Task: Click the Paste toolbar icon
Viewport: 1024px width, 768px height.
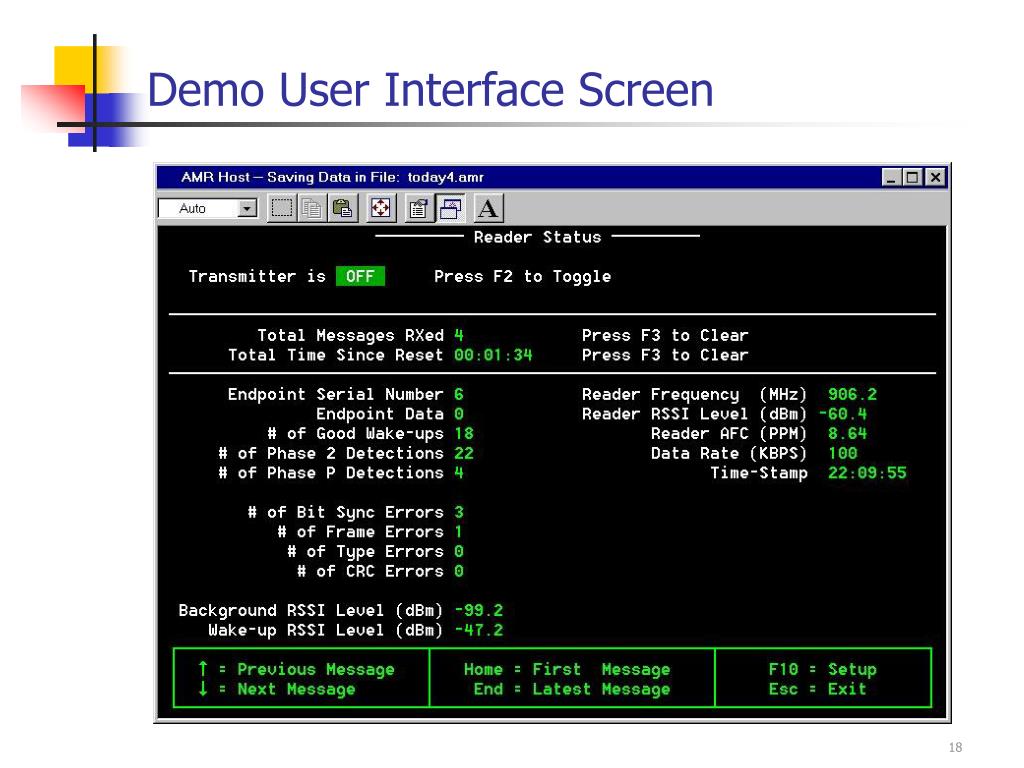Action: (342, 208)
